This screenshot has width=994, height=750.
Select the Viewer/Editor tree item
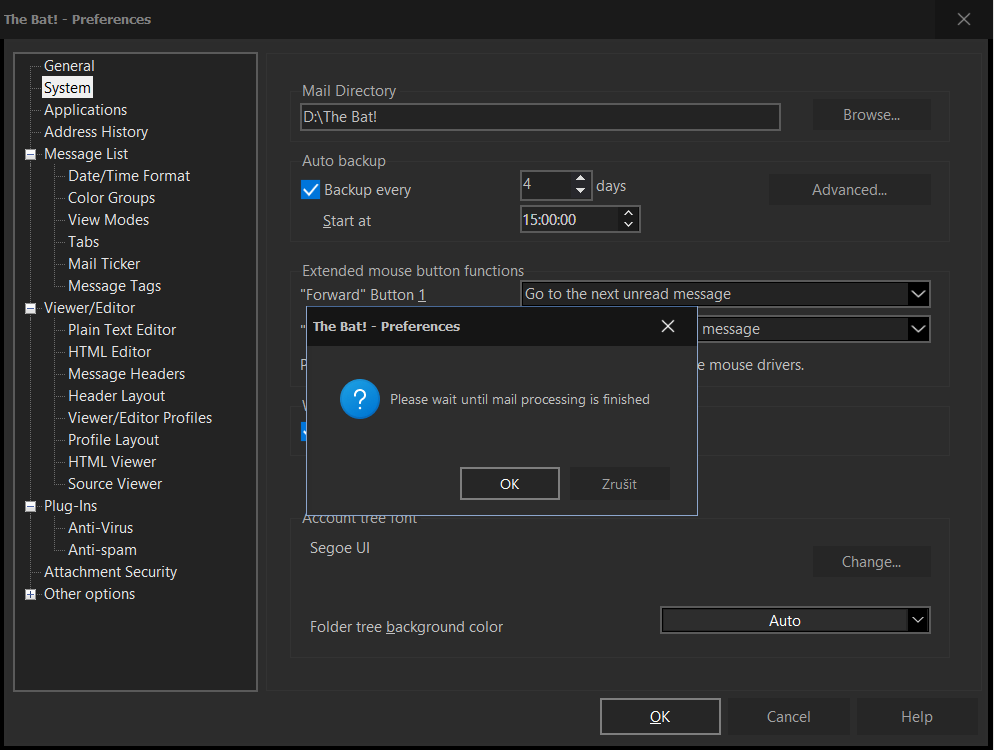pos(89,308)
